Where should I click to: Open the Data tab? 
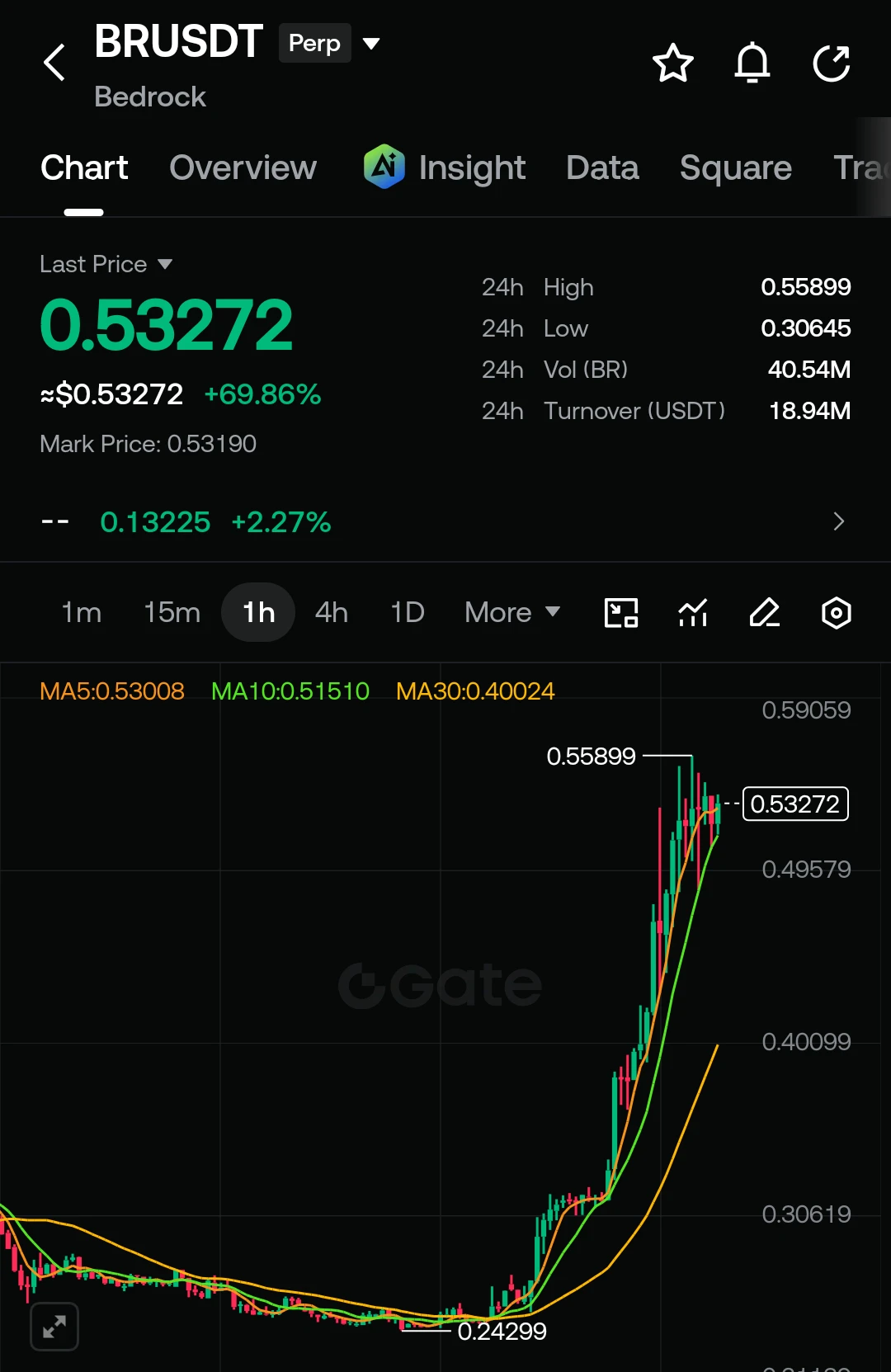click(603, 167)
